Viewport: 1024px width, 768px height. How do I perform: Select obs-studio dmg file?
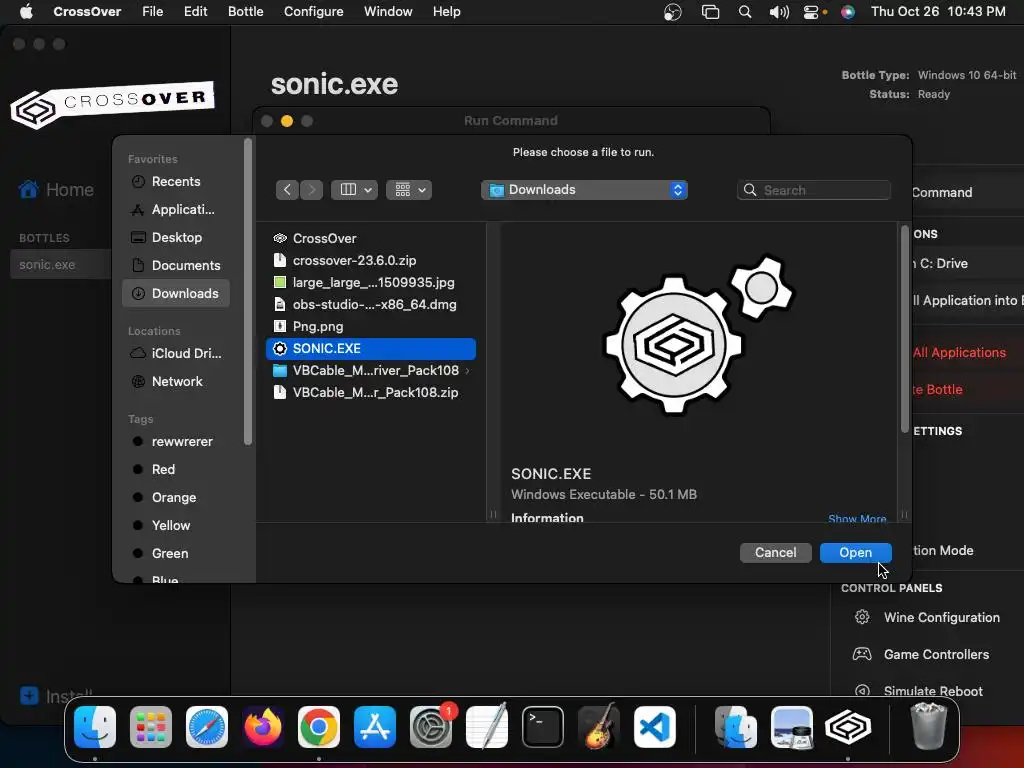[371, 304]
